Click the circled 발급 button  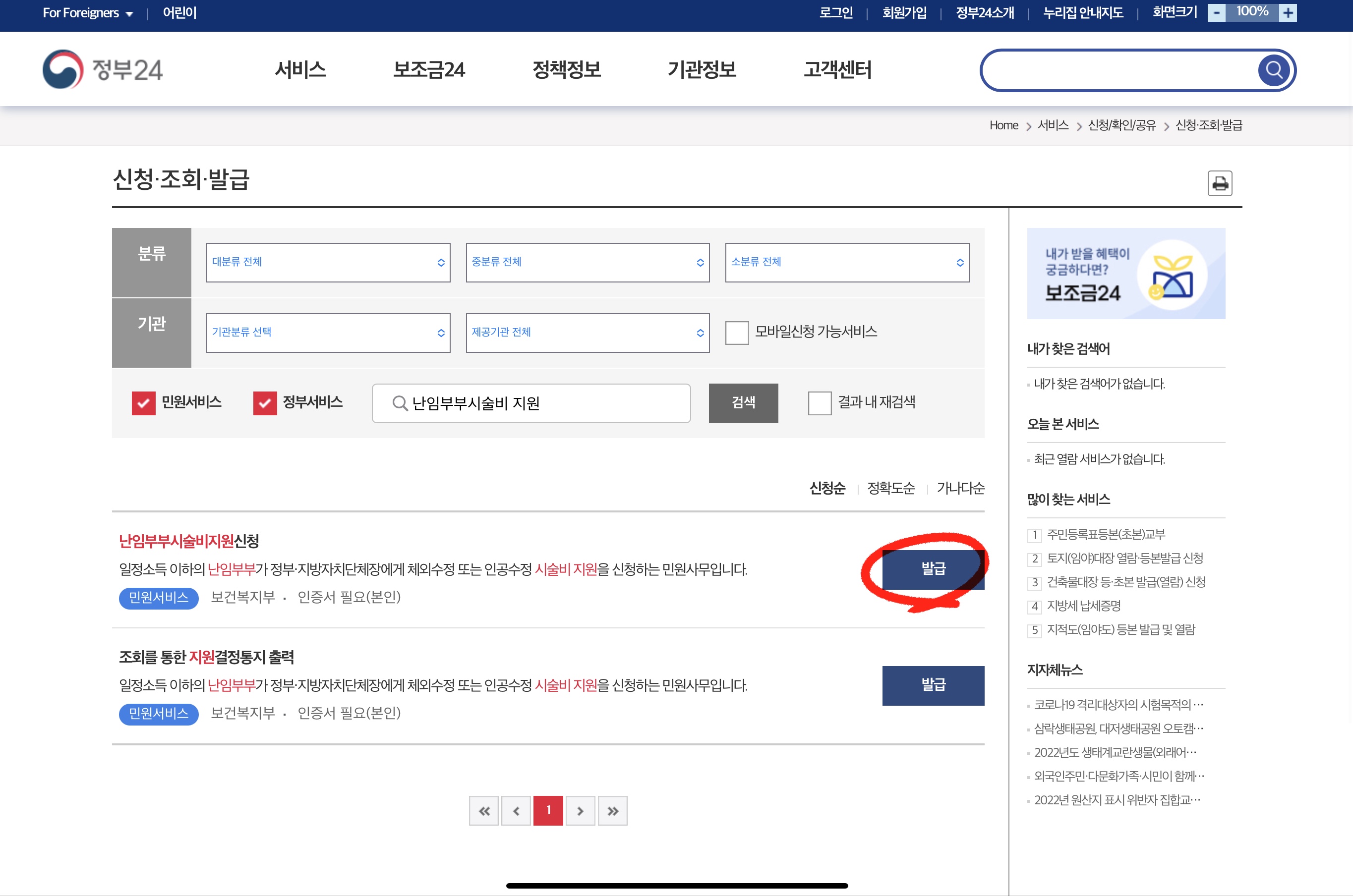[933, 568]
